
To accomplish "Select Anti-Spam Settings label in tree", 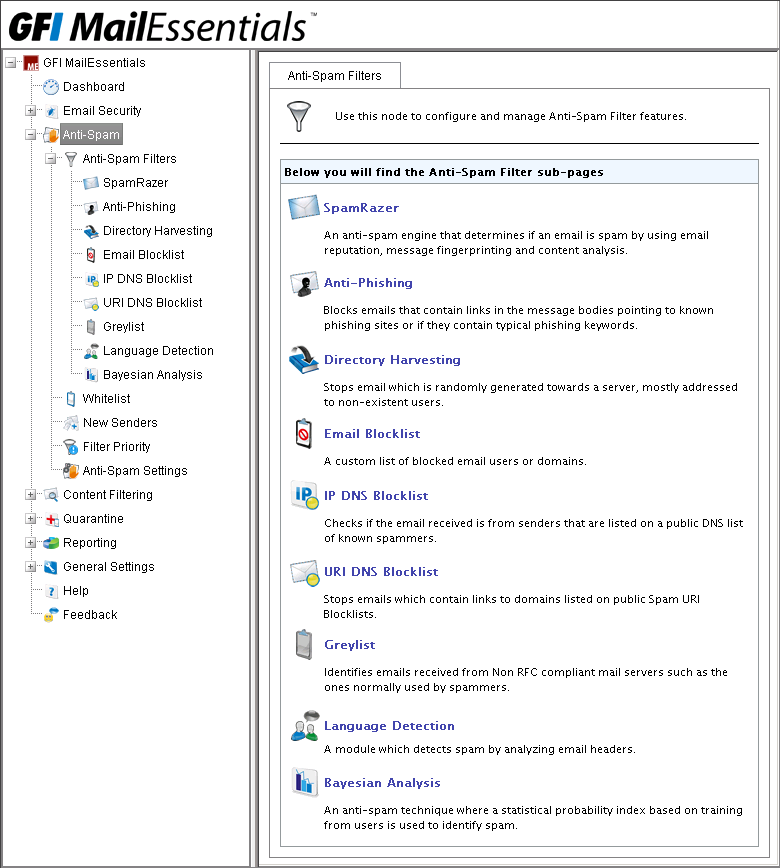I will (x=135, y=471).
